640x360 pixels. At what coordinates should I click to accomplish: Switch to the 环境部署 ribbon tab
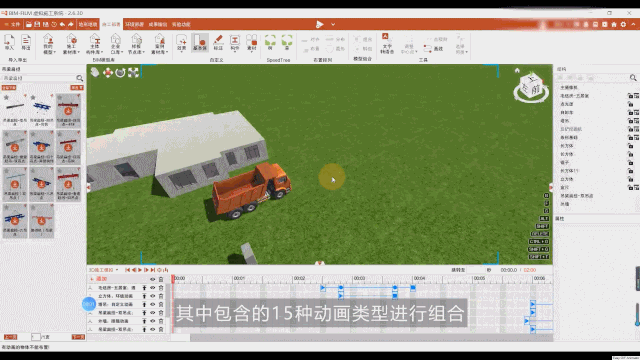pyautogui.click(x=134, y=24)
